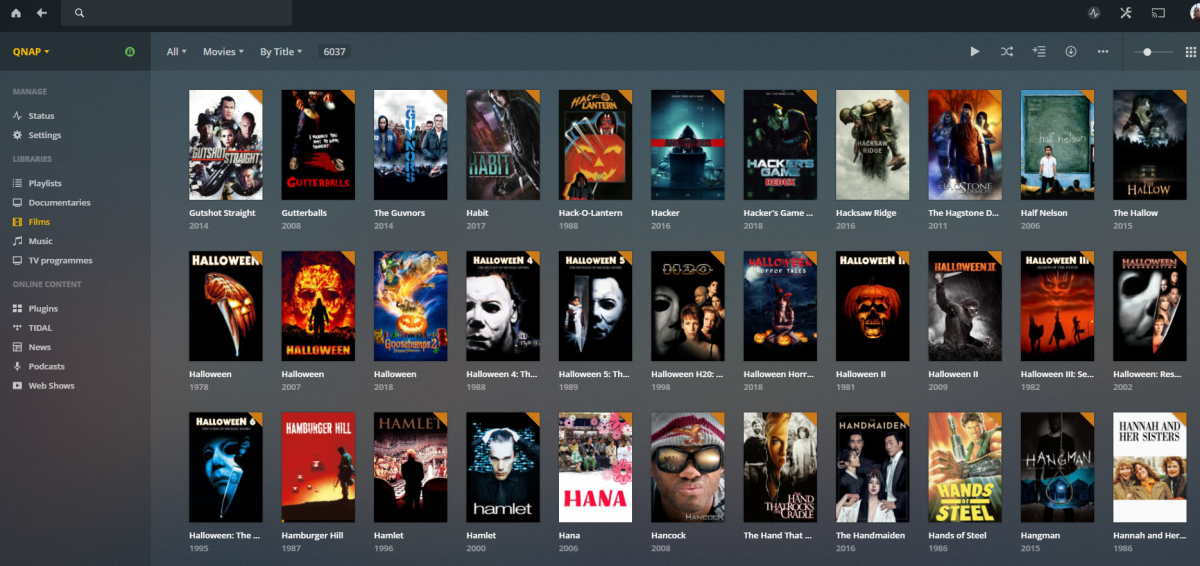Open Halloween II 1981 poster
Screen dimensions: 1200x566
pyautogui.click(x=873, y=306)
